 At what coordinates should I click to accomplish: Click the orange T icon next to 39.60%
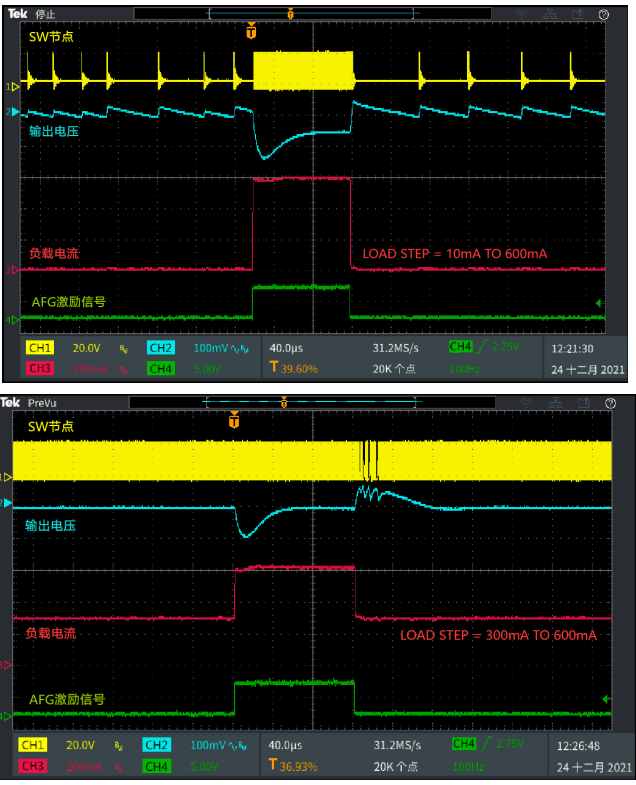[274, 367]
